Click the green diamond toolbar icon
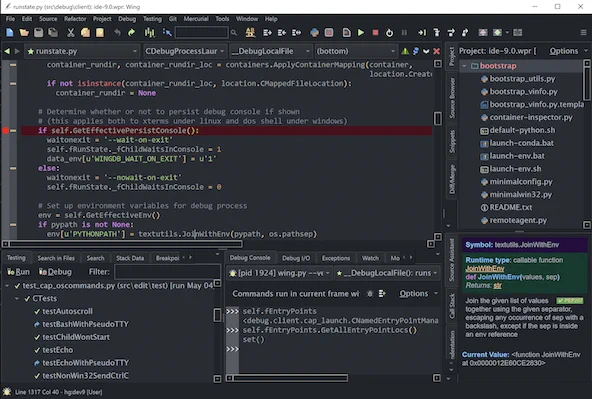 497,33
